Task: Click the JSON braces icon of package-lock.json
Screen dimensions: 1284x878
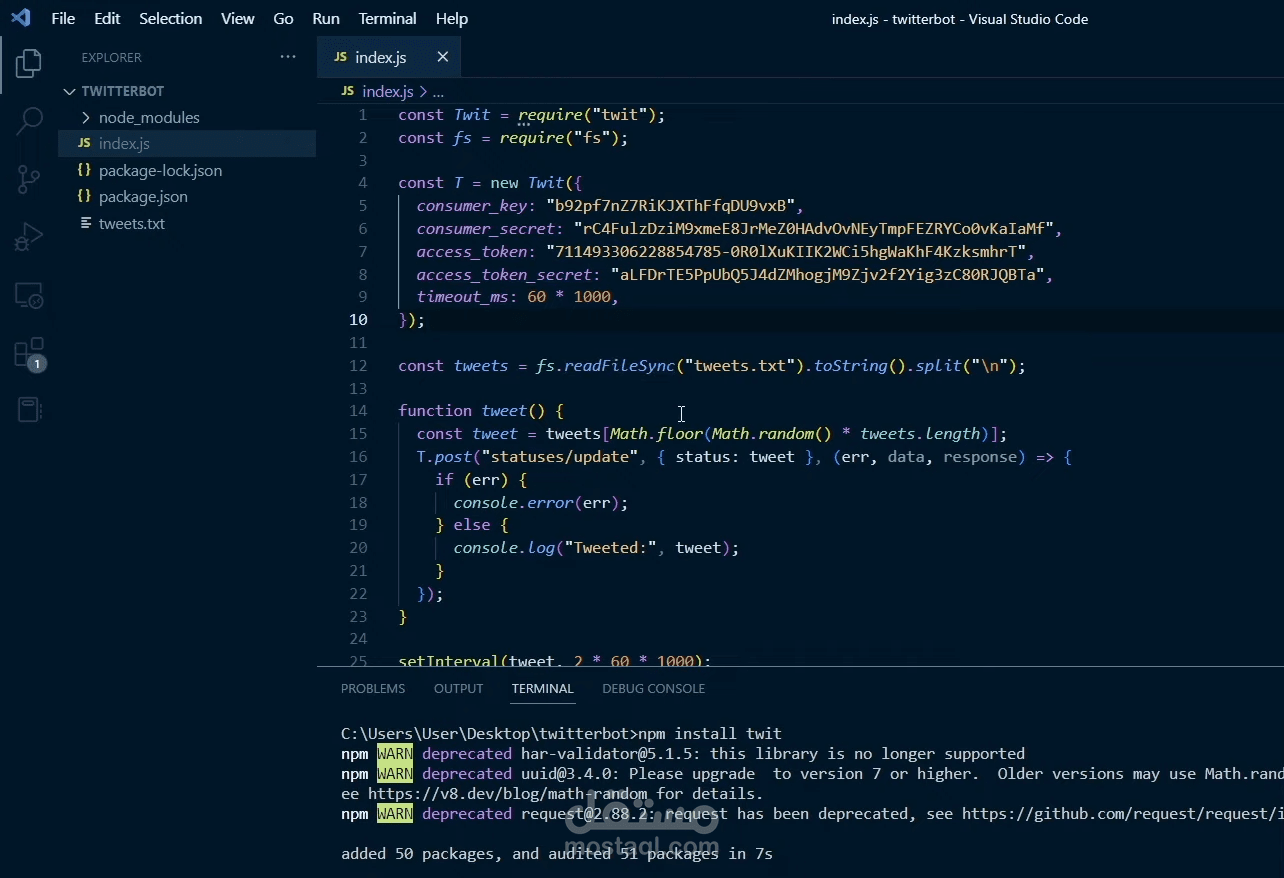Action: [x=84, y=170]
